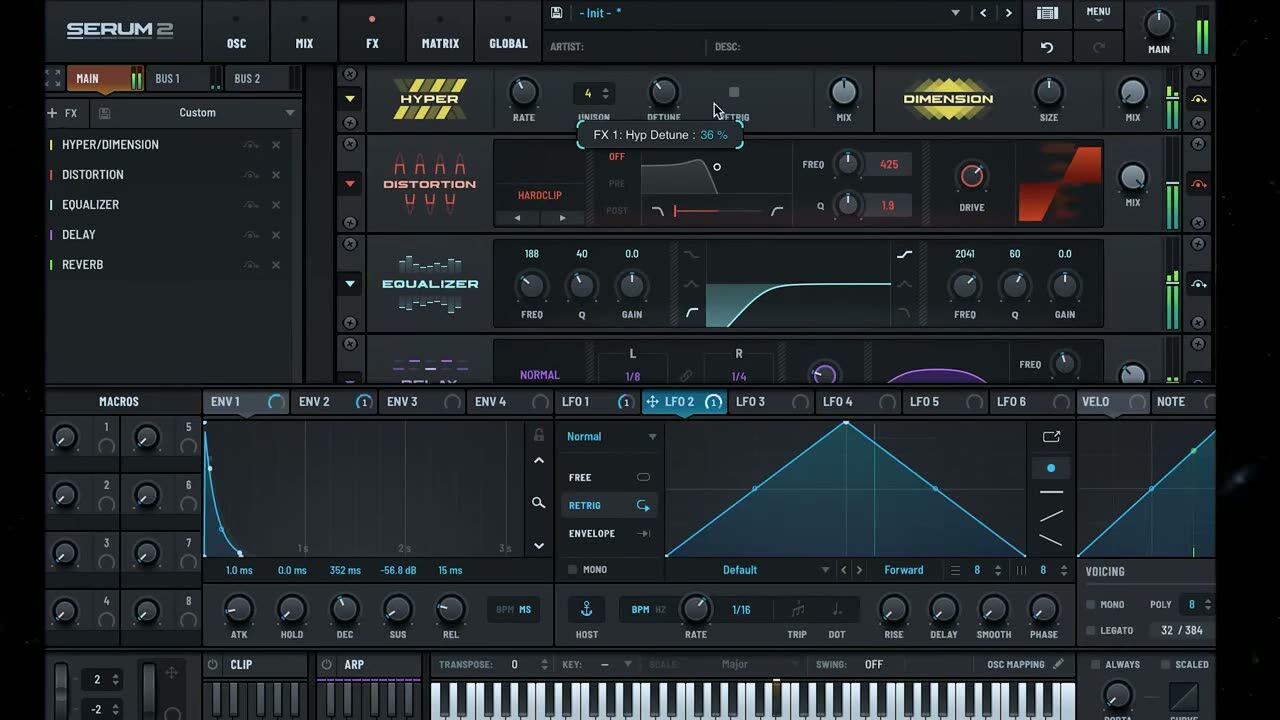
Task: Go to next preset arrow
Action: click(x=1008, y=13)
